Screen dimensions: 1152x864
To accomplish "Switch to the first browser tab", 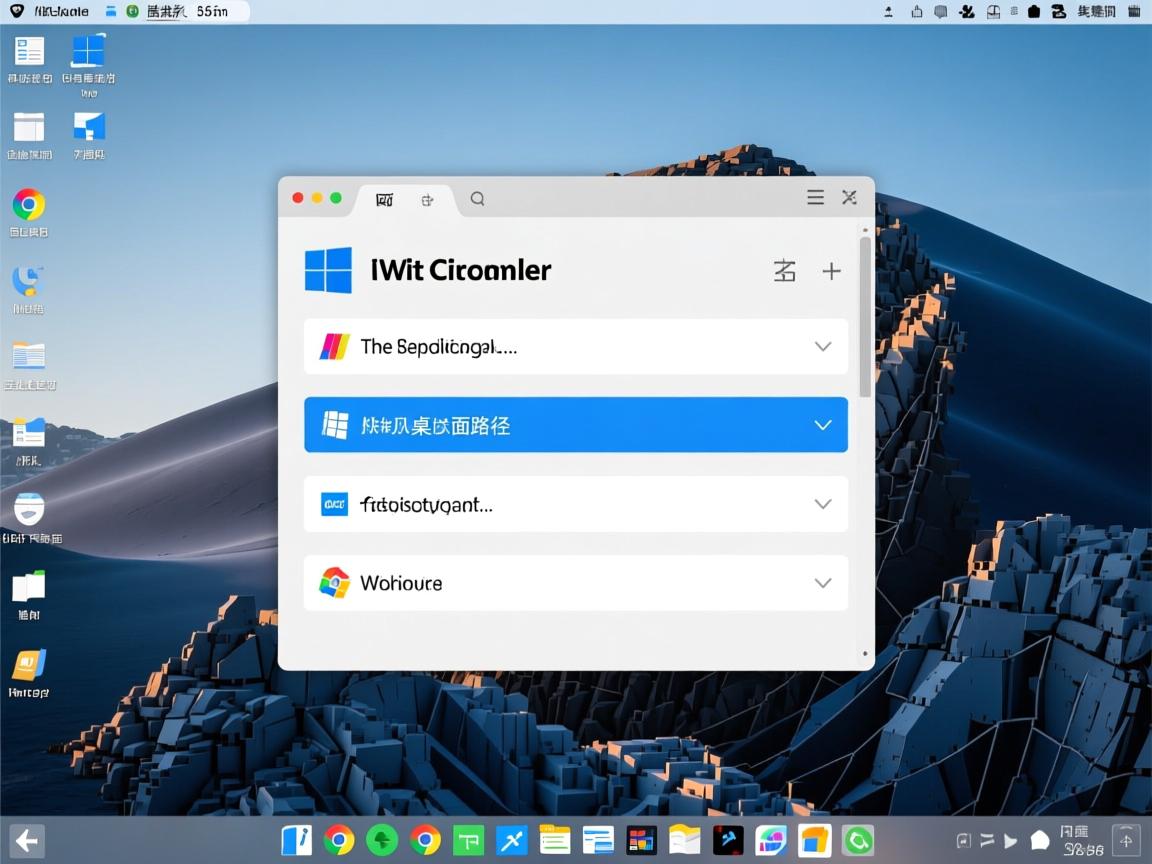I will point(384,199).
